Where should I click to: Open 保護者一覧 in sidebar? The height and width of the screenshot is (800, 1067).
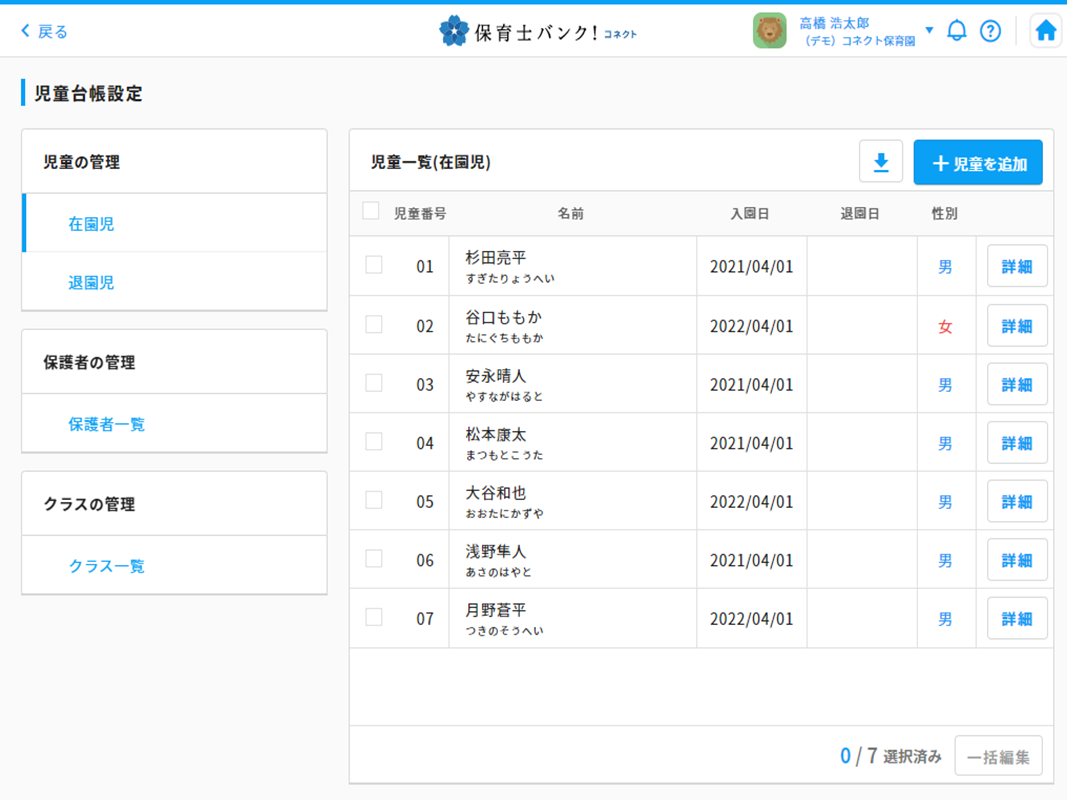106,424
